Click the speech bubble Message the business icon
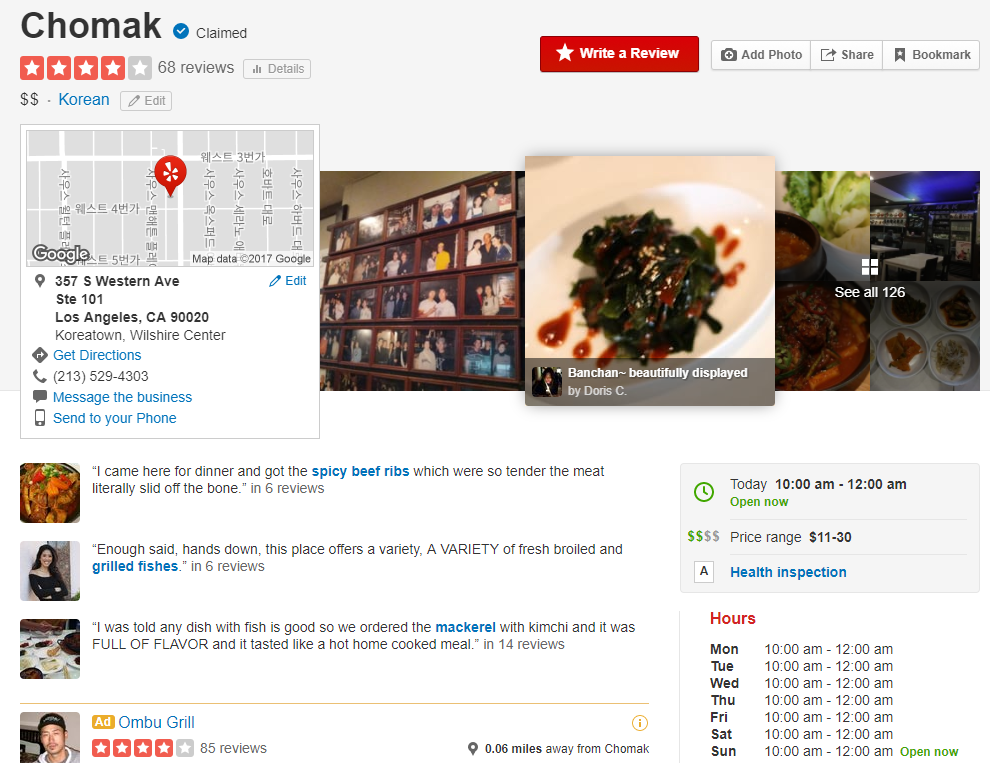The image size is (990, 763). coord(40,397)
